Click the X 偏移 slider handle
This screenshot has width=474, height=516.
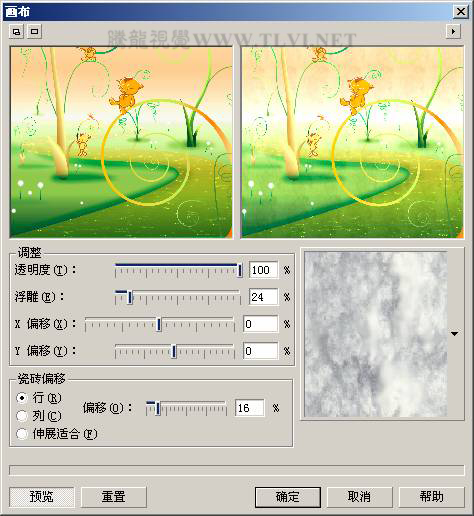(x=159, y=324)
